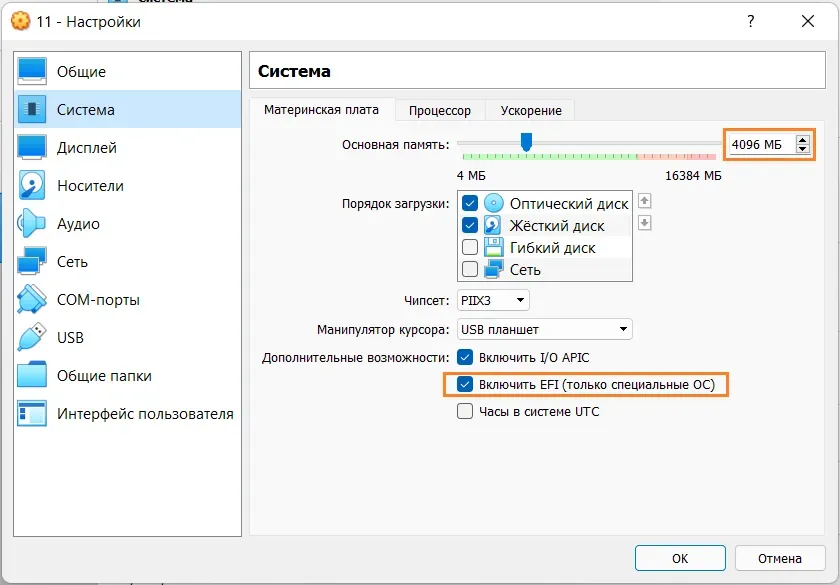Click the Оптический диск icon in boot order
840x585 pixels.
tap(494, 203)
